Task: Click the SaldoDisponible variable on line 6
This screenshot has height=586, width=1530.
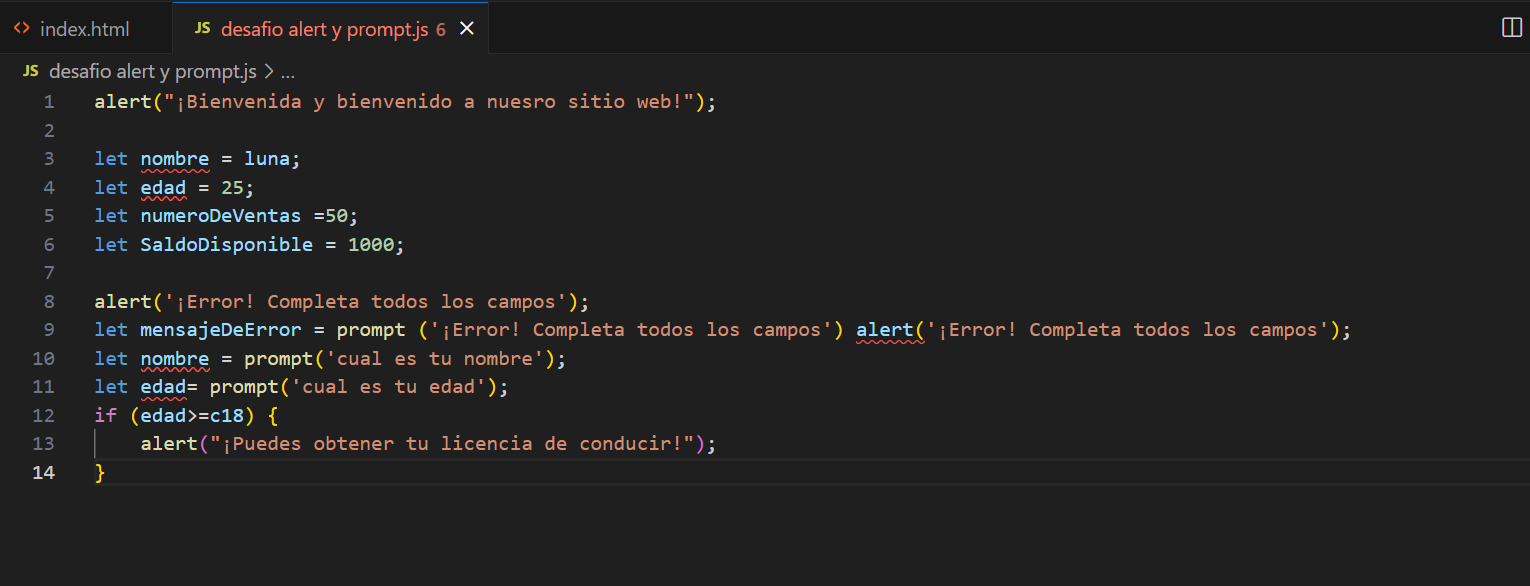Action: [x=226, y=244]
